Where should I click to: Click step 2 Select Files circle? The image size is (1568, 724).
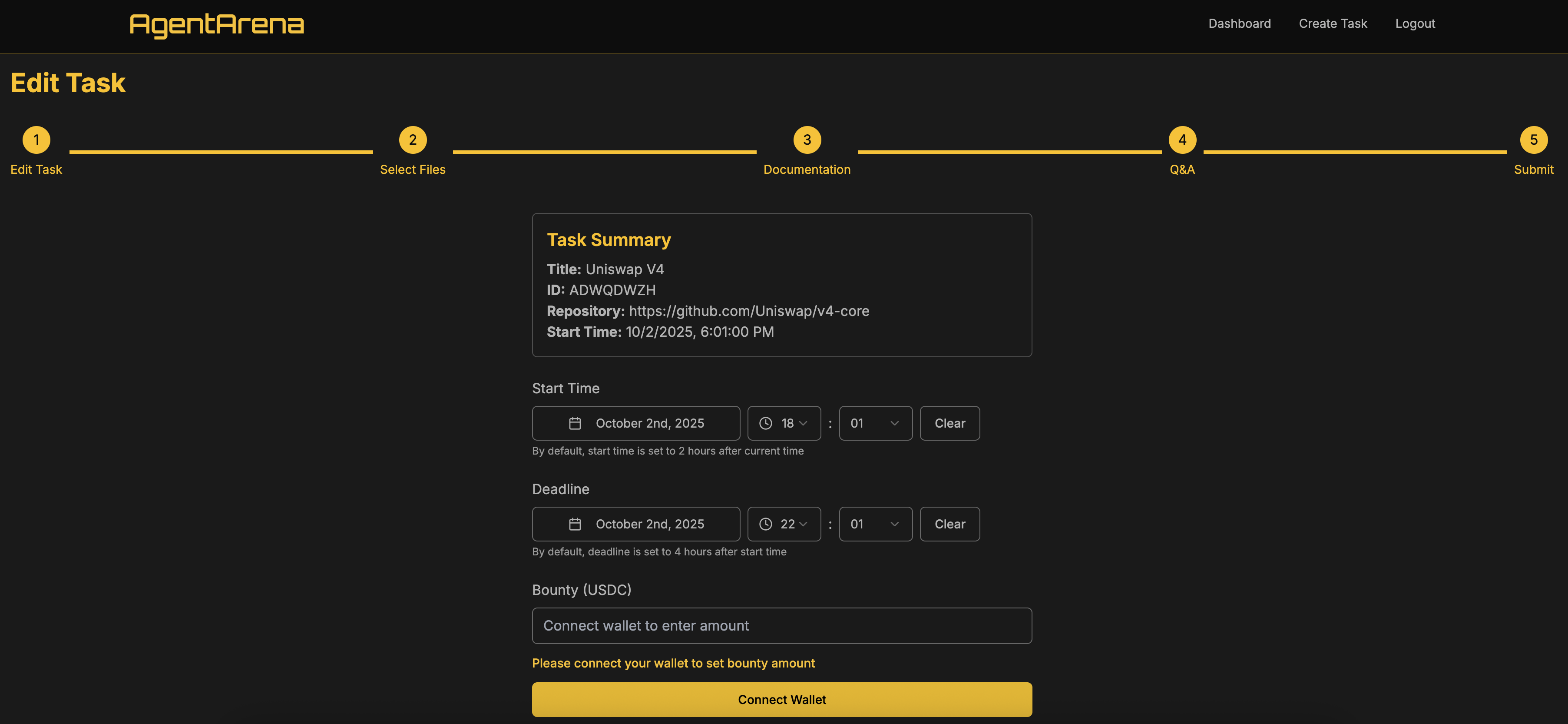(412, 140)
